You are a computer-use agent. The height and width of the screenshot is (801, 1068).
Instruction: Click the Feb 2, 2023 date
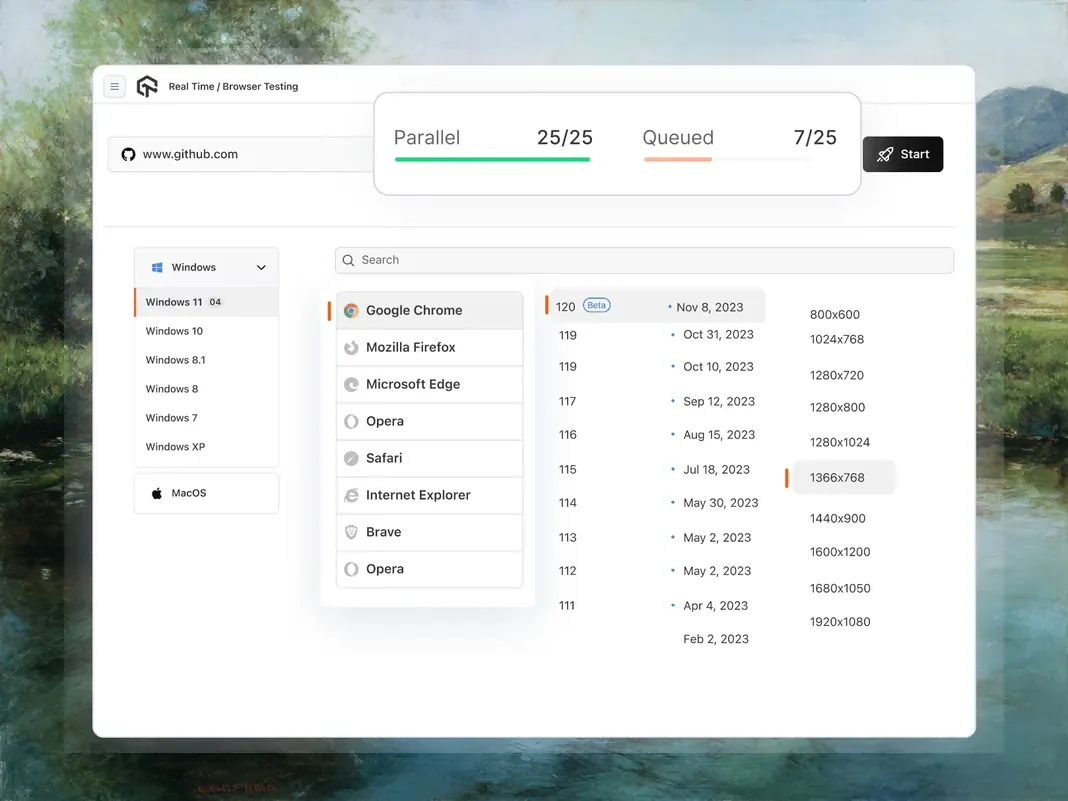pos(716,640)
